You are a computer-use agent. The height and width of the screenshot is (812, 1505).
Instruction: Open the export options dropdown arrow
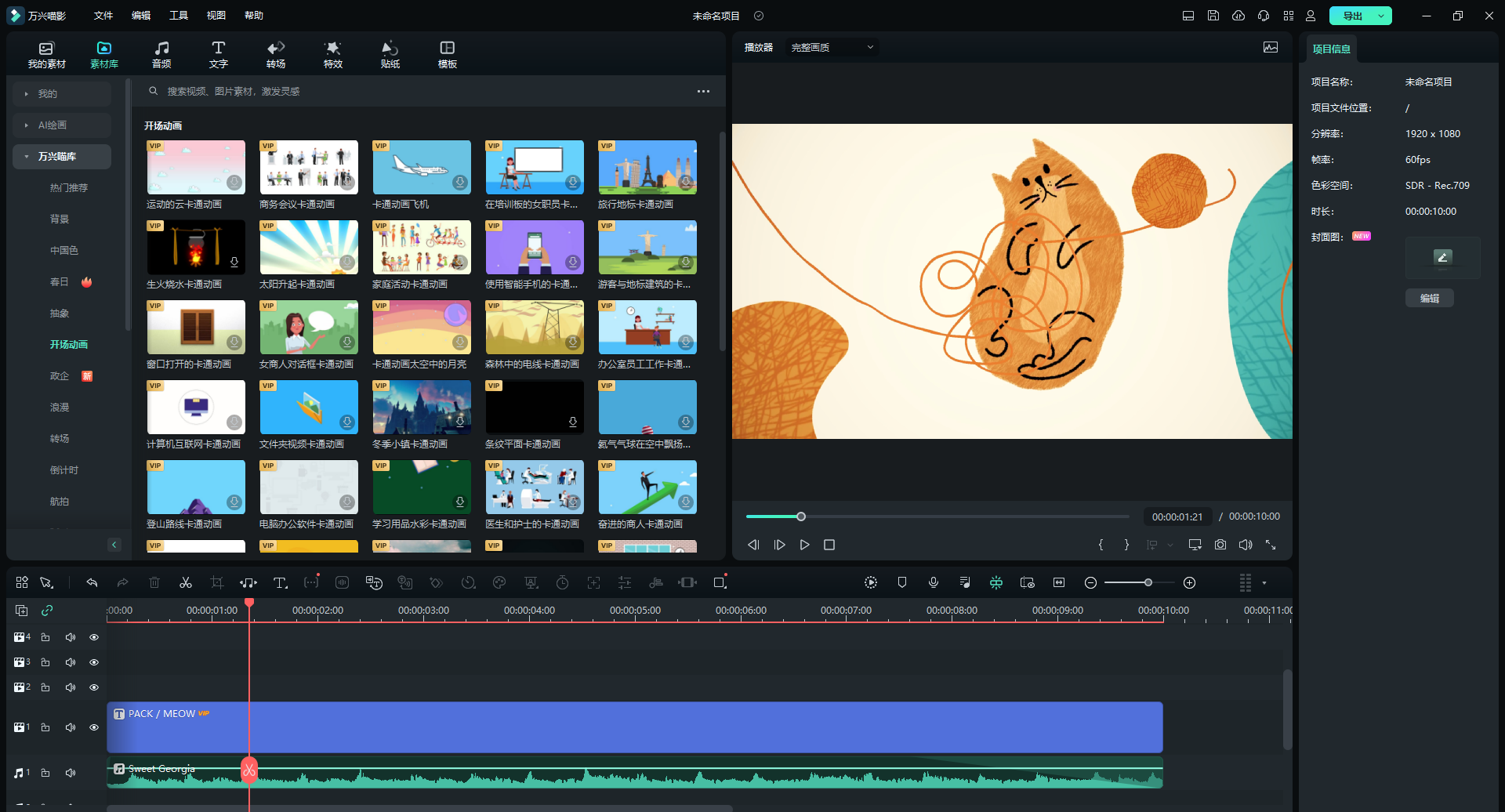(x=1381, y=16)
